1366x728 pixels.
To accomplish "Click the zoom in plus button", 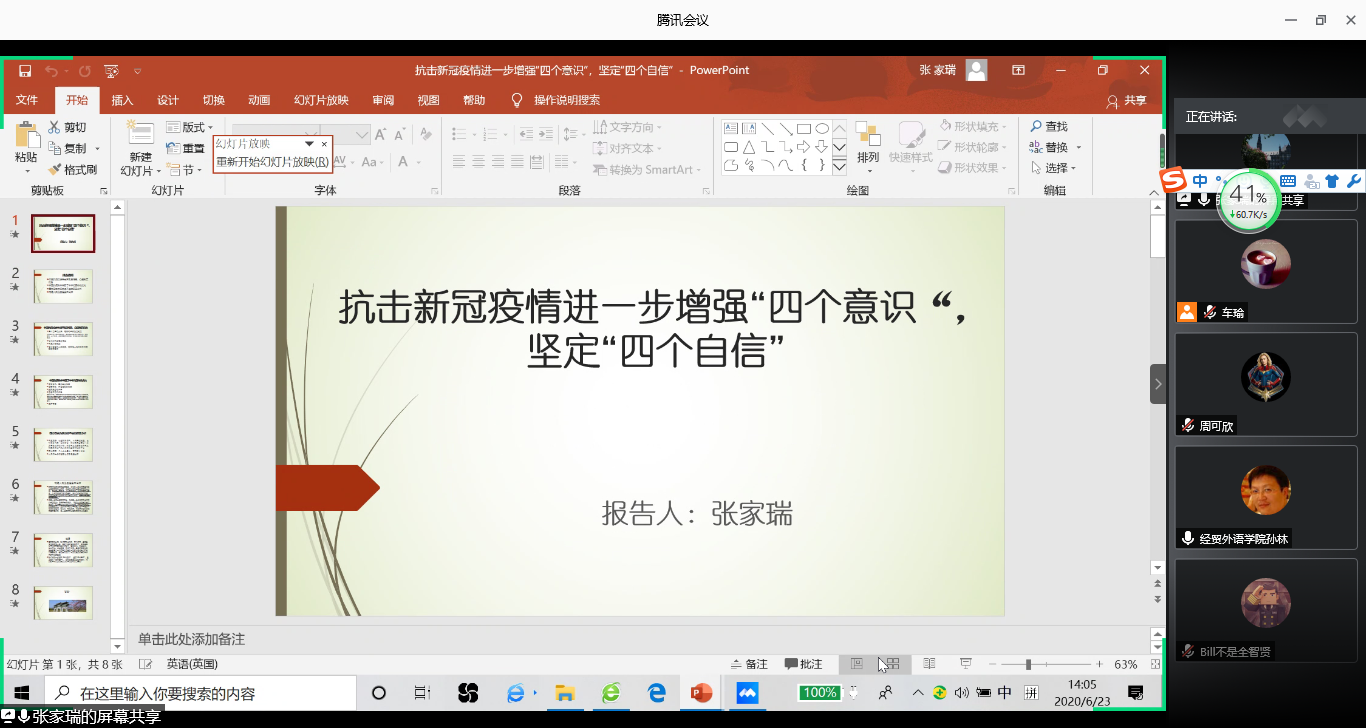I will (x=1099, y=664).
